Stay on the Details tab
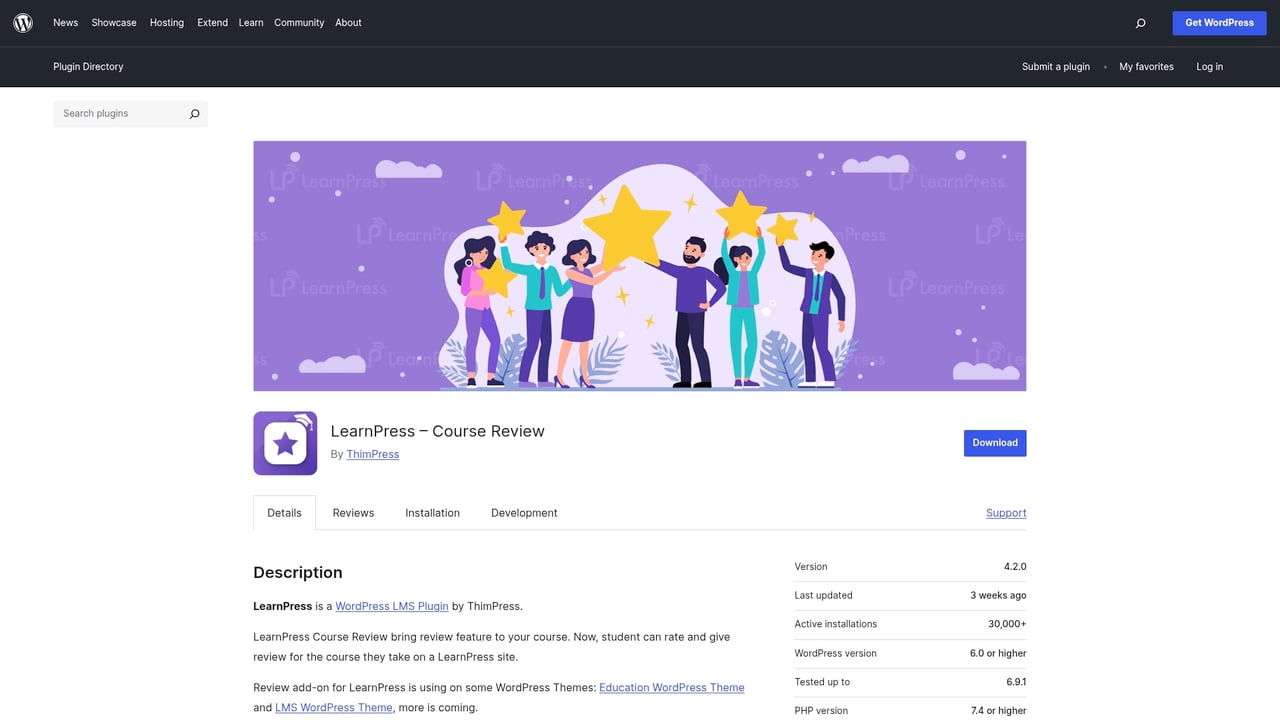The height and width of the screenshot is (720, 1280). click(x=283, y=512)
